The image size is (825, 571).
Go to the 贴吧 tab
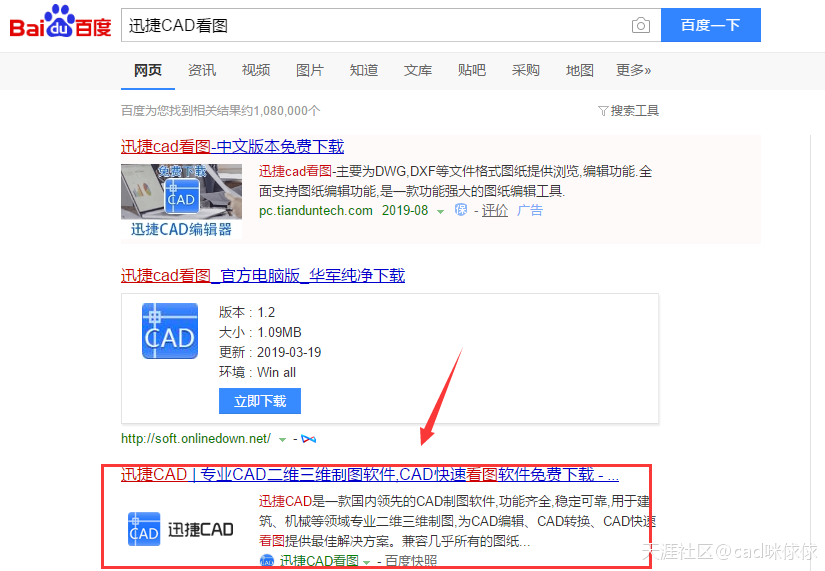pyautogui.click(x=471, y=70)
